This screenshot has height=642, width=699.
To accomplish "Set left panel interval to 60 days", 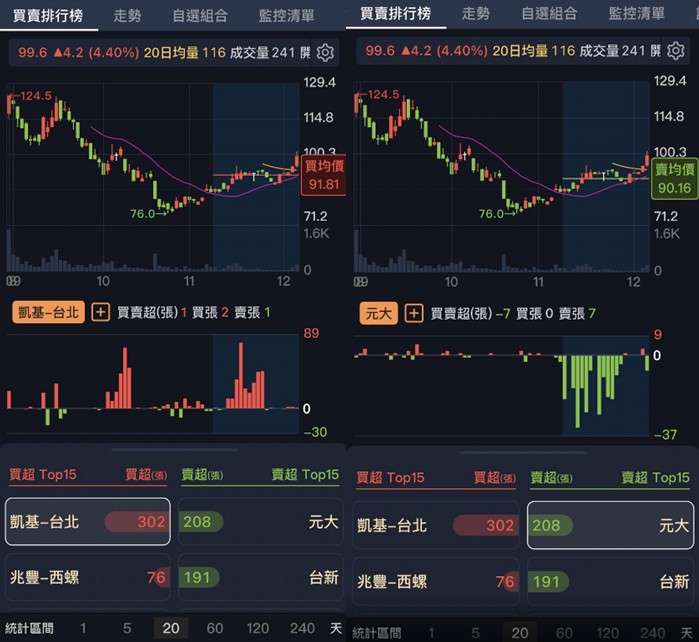I will click(x=214, y=628).
